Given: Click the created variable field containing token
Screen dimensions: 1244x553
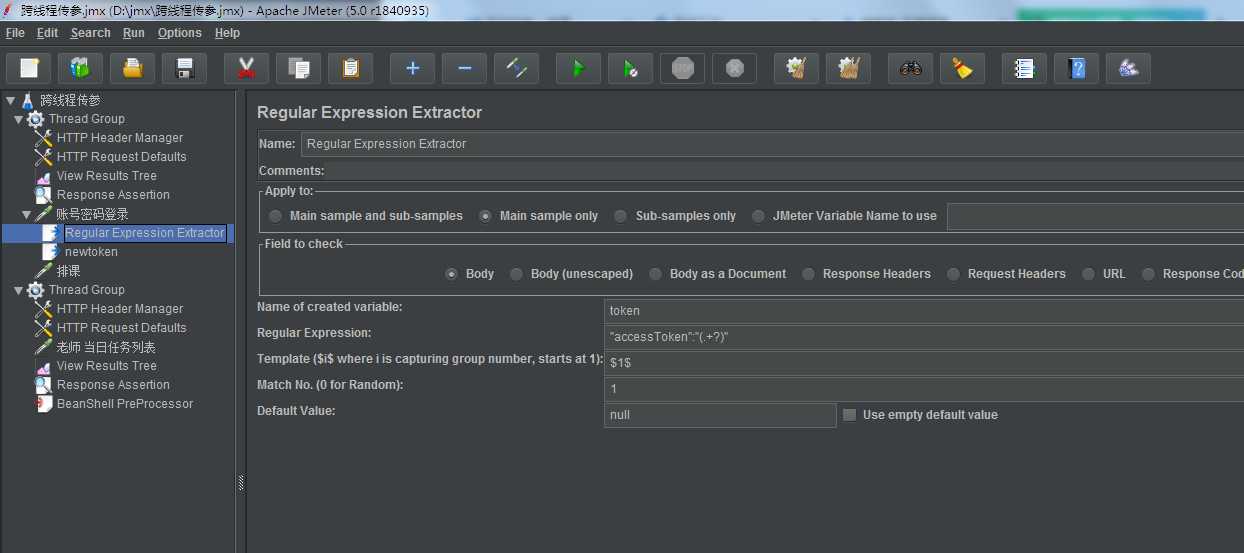Looking at the screenshot, I should (x=924, y=310).
